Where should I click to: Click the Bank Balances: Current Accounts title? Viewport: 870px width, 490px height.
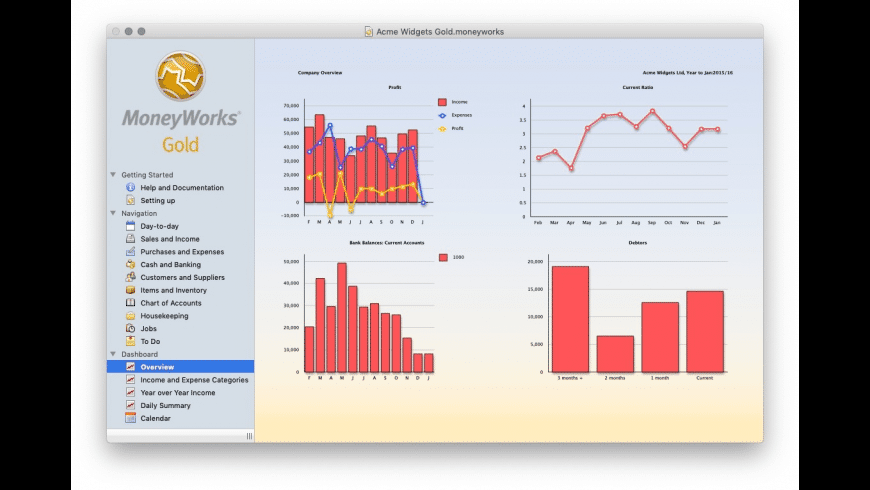click(x=387, y=243)
